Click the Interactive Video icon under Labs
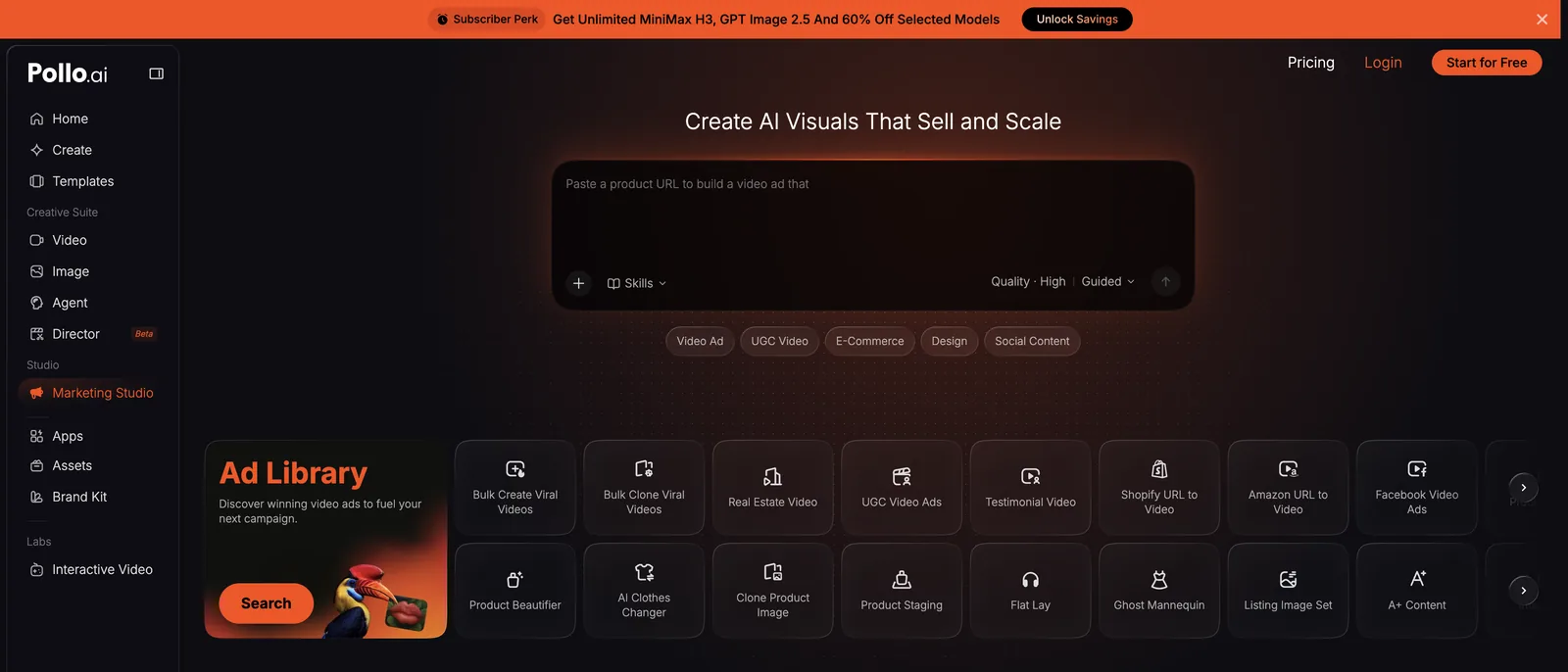1568x672 pixels. click(x=36, y=569)
